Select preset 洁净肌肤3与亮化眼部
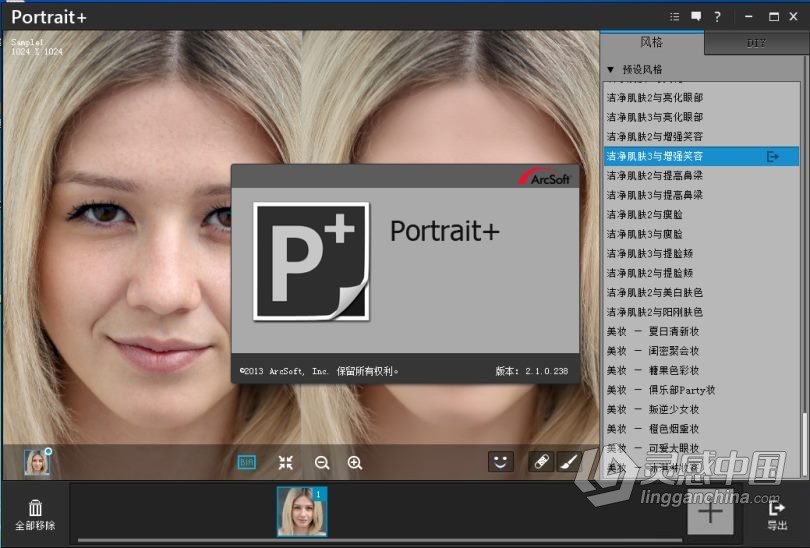This screenshot has width=810, height=548. (x=701, y=117)
